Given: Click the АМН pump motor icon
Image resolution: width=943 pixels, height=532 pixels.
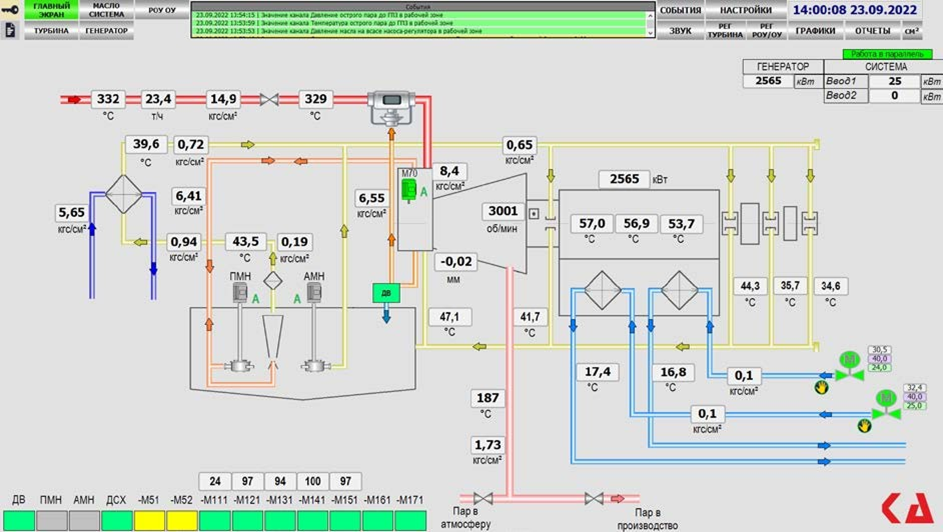Looking at the screenshot, I should coord(313,293).
